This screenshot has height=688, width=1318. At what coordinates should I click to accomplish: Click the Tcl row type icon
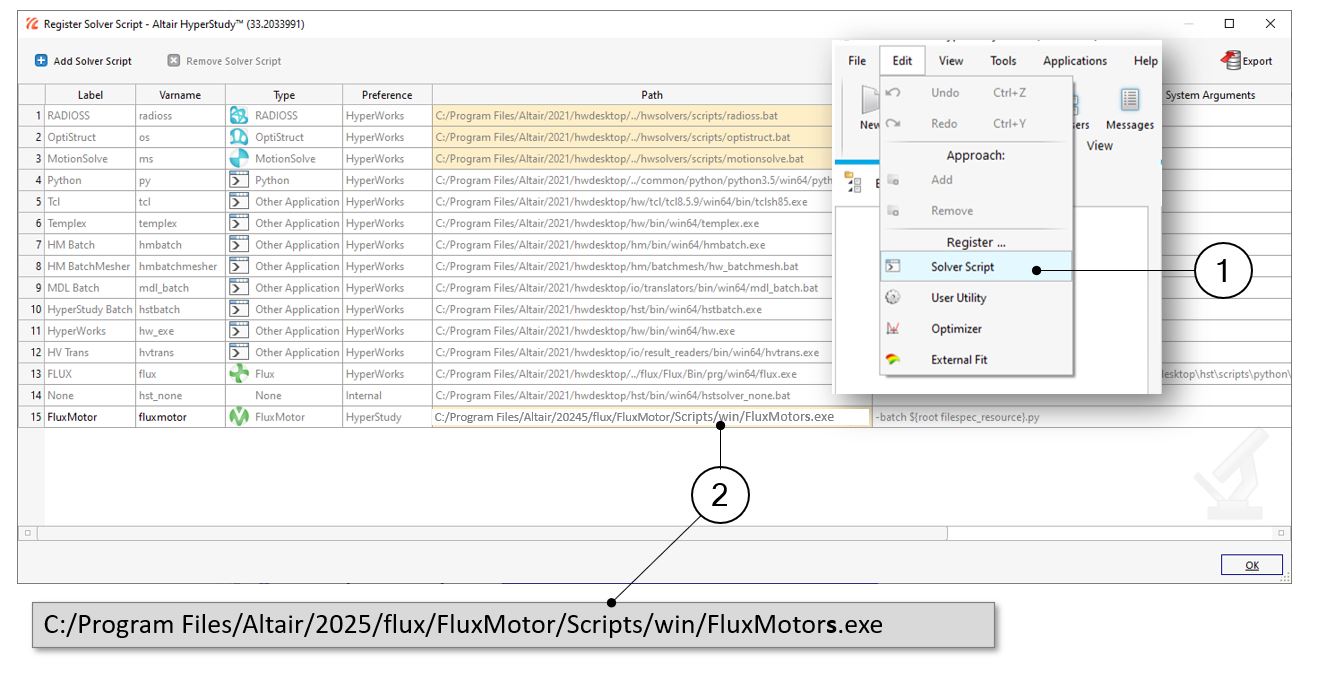[x=239, y=202]
